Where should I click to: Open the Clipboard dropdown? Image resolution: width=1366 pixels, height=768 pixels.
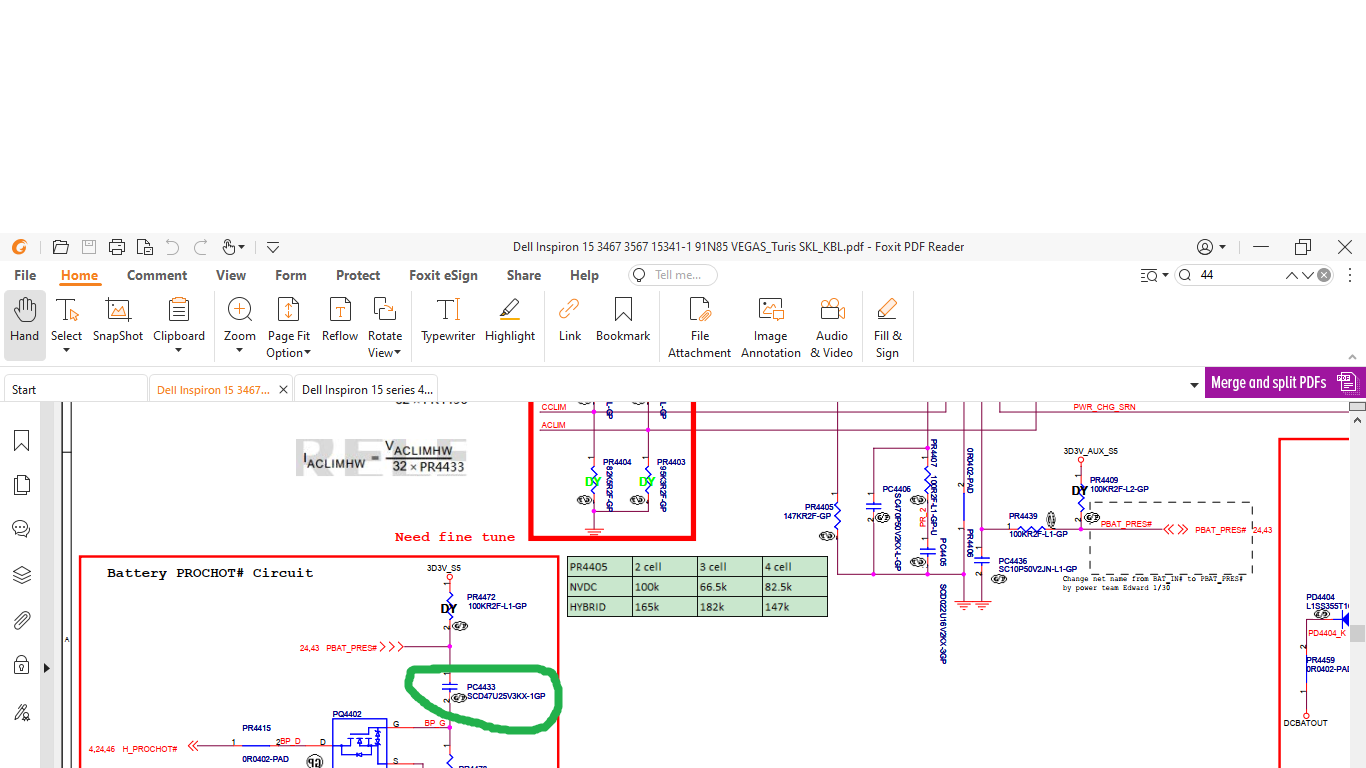(179, 350)
